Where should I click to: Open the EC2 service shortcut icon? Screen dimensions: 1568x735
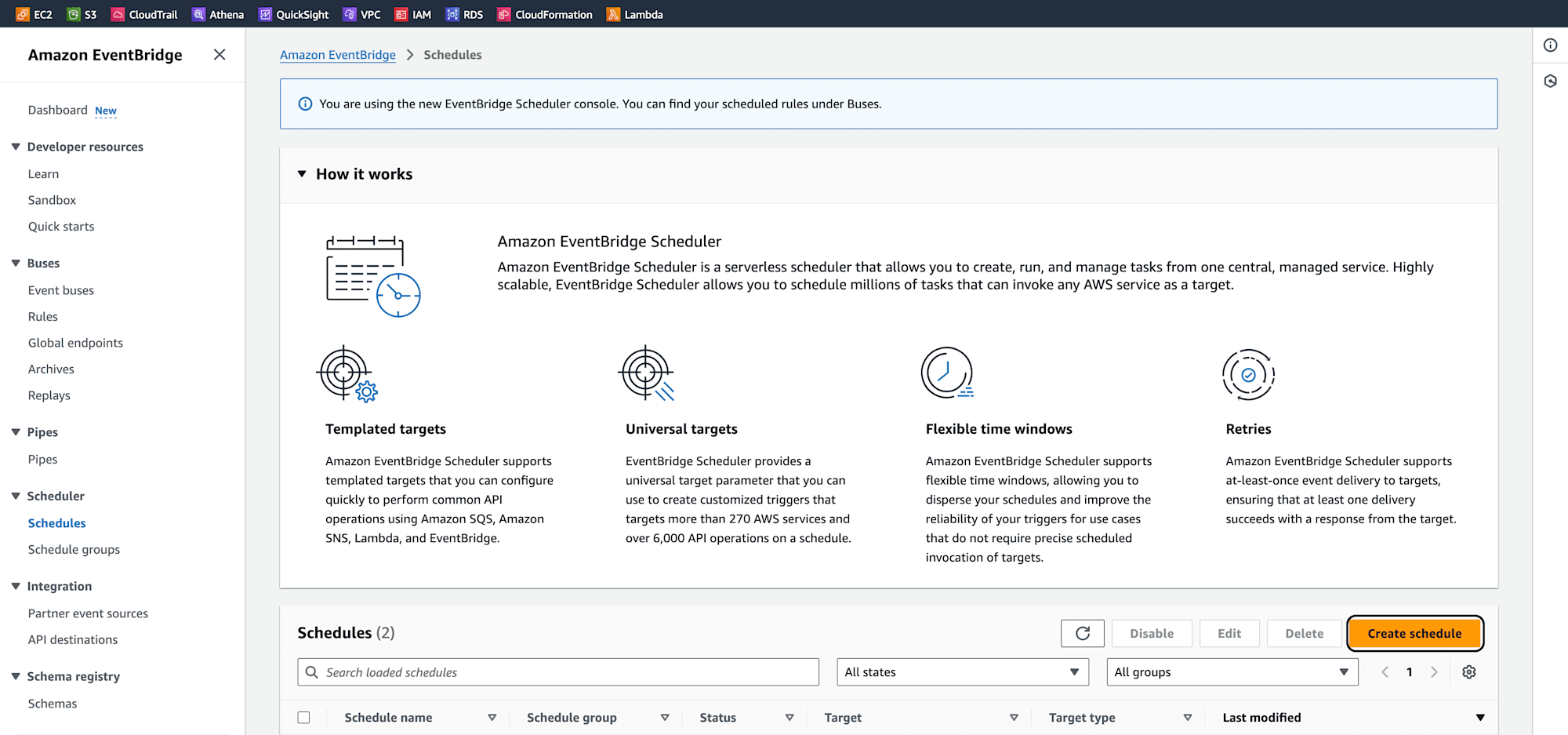tap(23, 14)
